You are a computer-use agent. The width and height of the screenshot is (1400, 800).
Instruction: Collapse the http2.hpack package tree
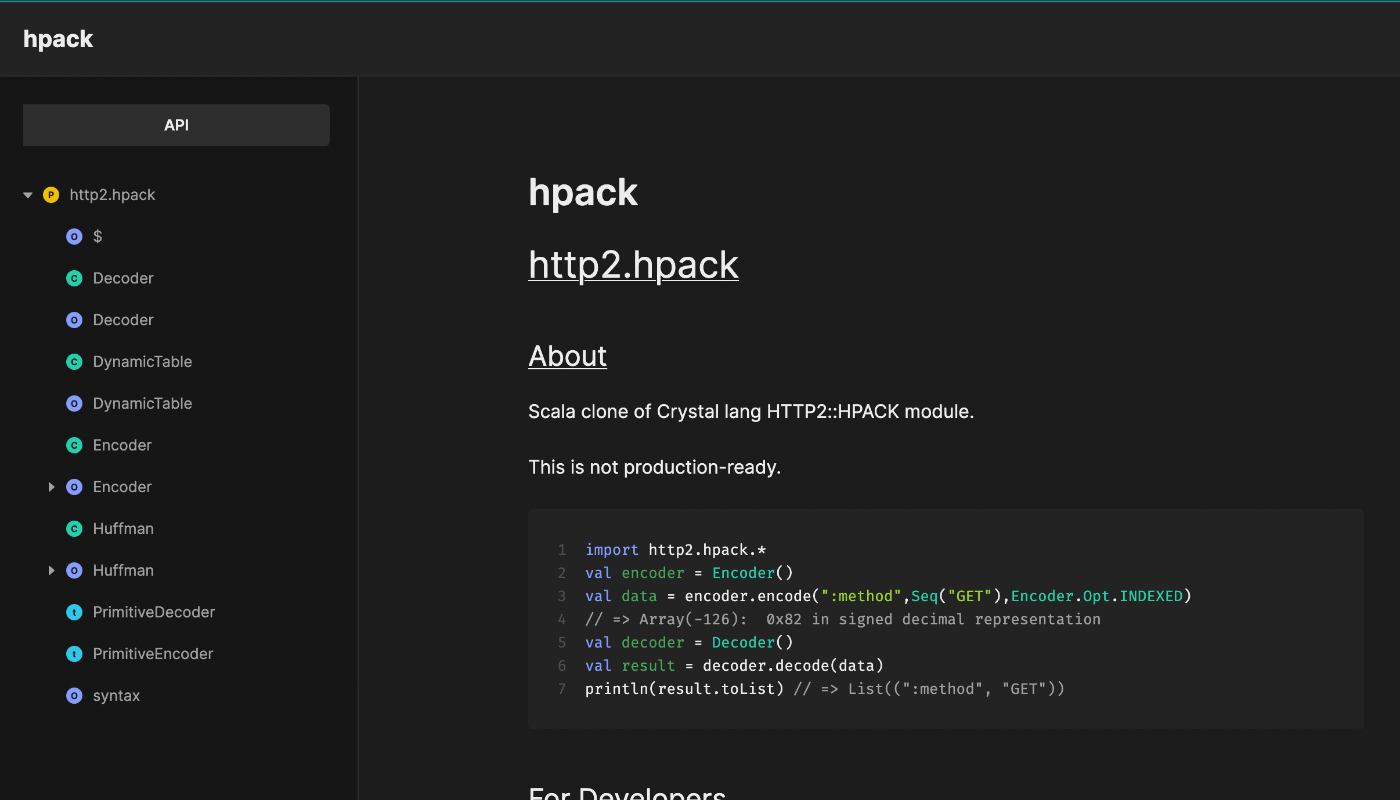tap(27, 194)
